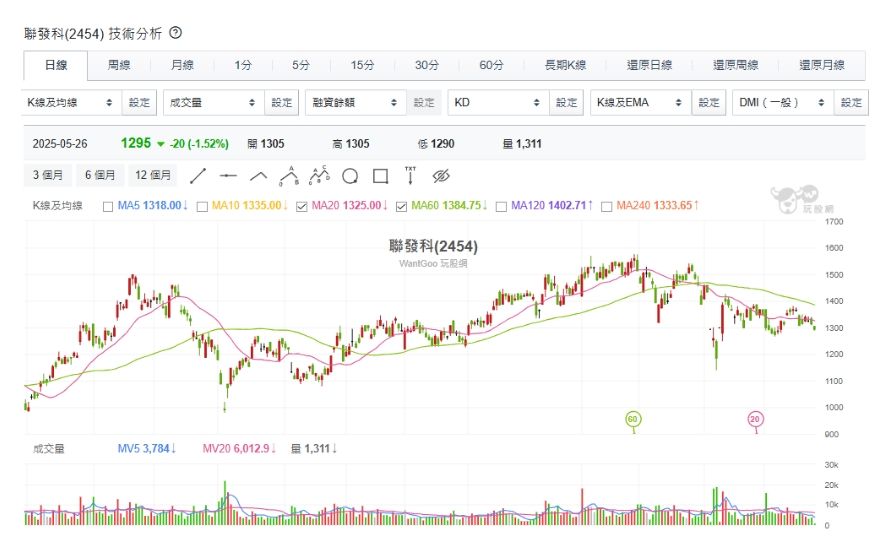Click 設定 next to KD dropdown
Screen dimensions: 885x550
point(566,102)
